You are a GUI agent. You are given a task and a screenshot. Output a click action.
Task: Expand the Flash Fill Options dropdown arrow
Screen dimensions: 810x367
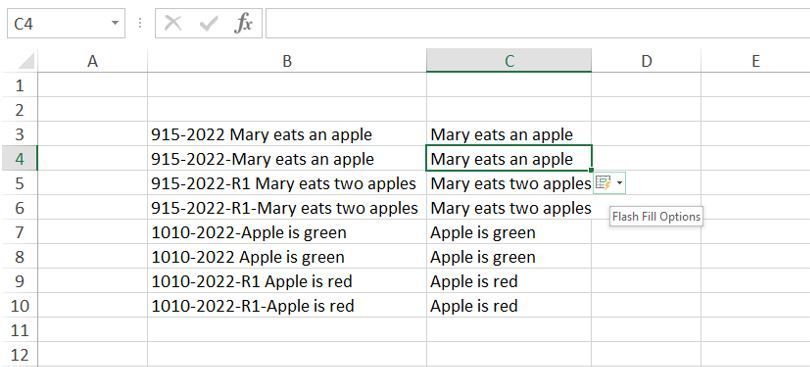tap(619, 183)
